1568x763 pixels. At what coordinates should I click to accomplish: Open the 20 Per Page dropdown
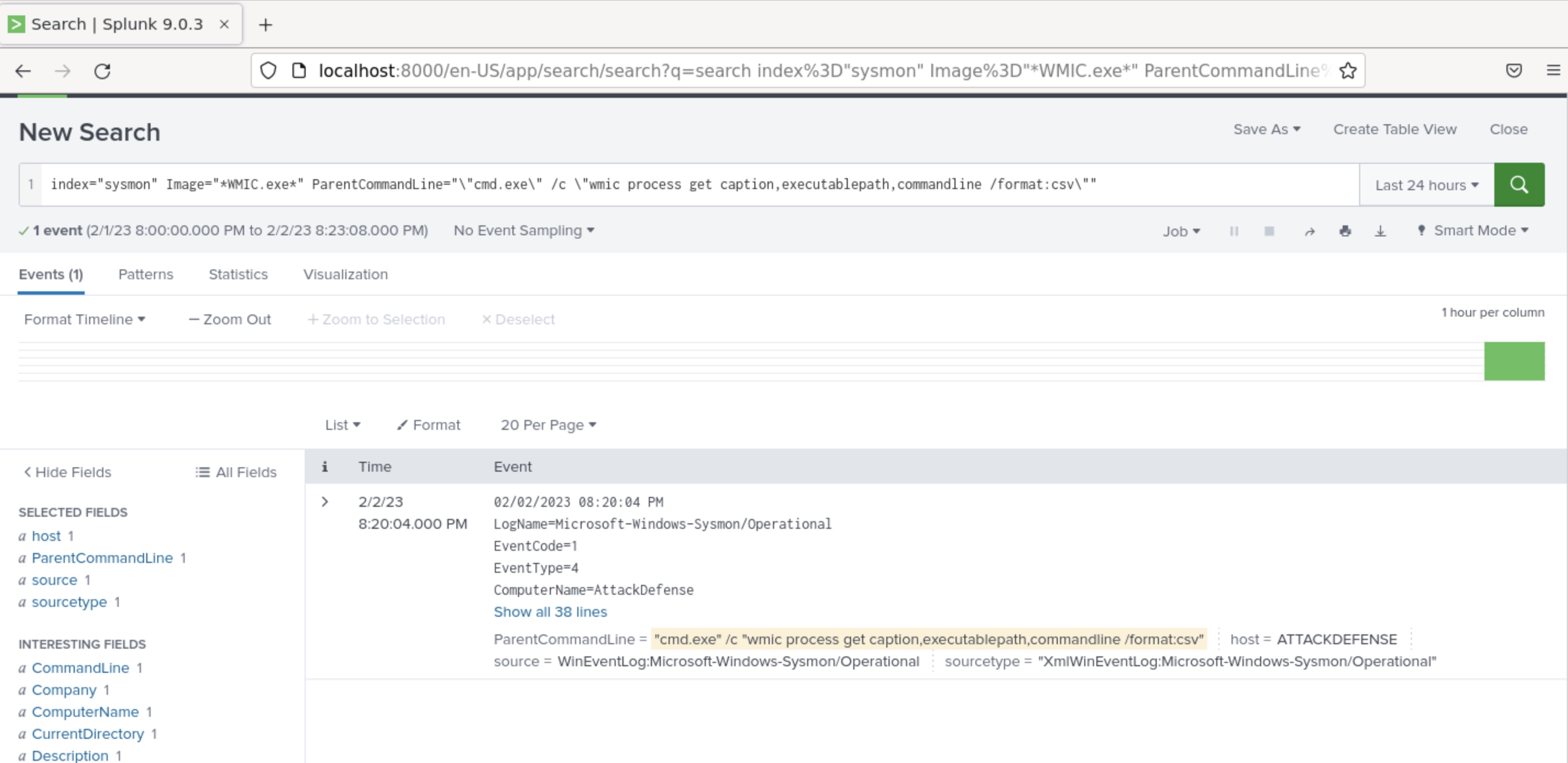[549, 425]
